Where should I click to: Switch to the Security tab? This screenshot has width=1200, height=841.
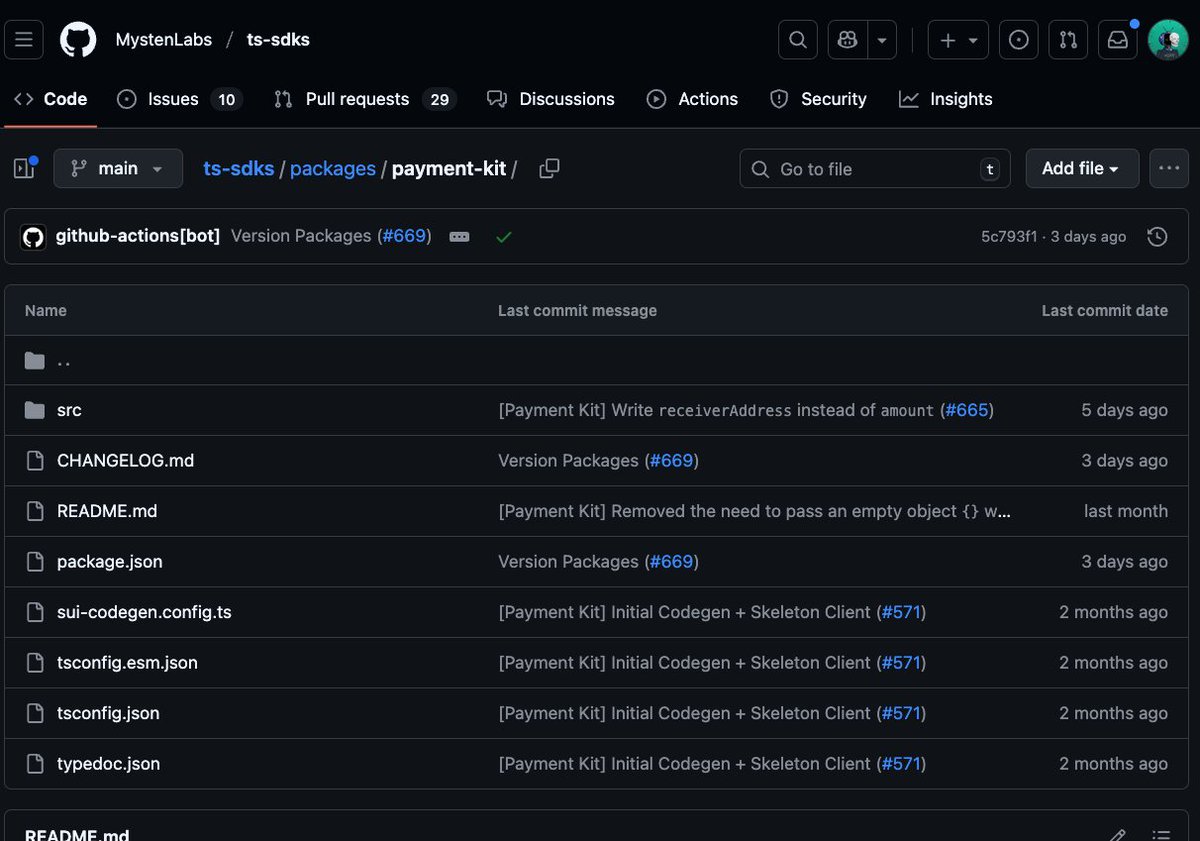pos(818,99)
